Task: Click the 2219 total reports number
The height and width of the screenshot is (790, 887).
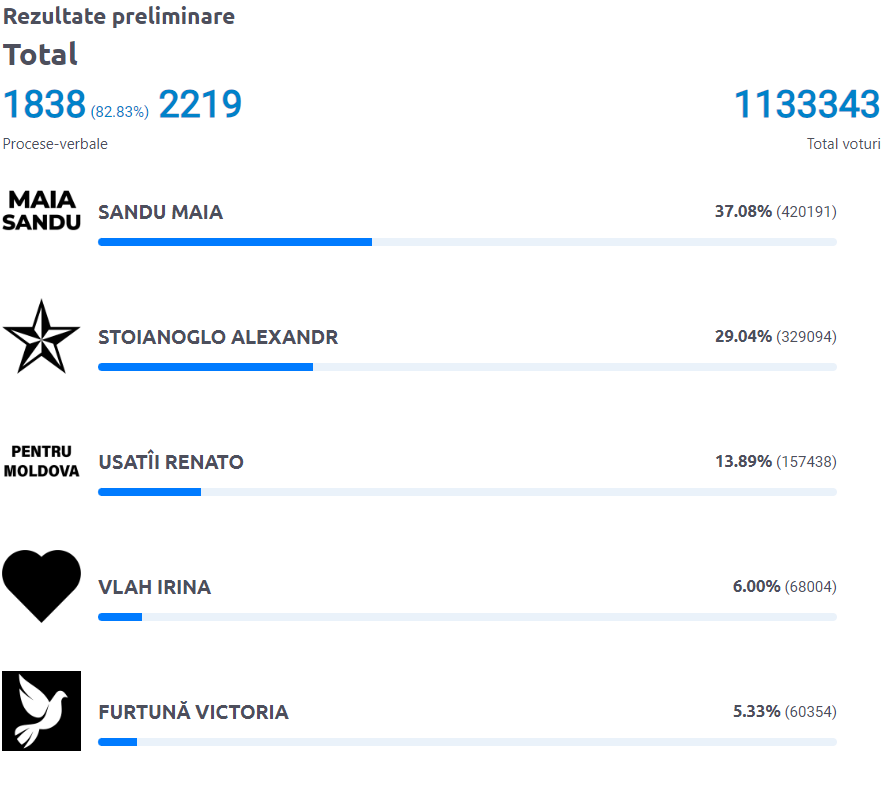Action: click(x=200, y=105)
